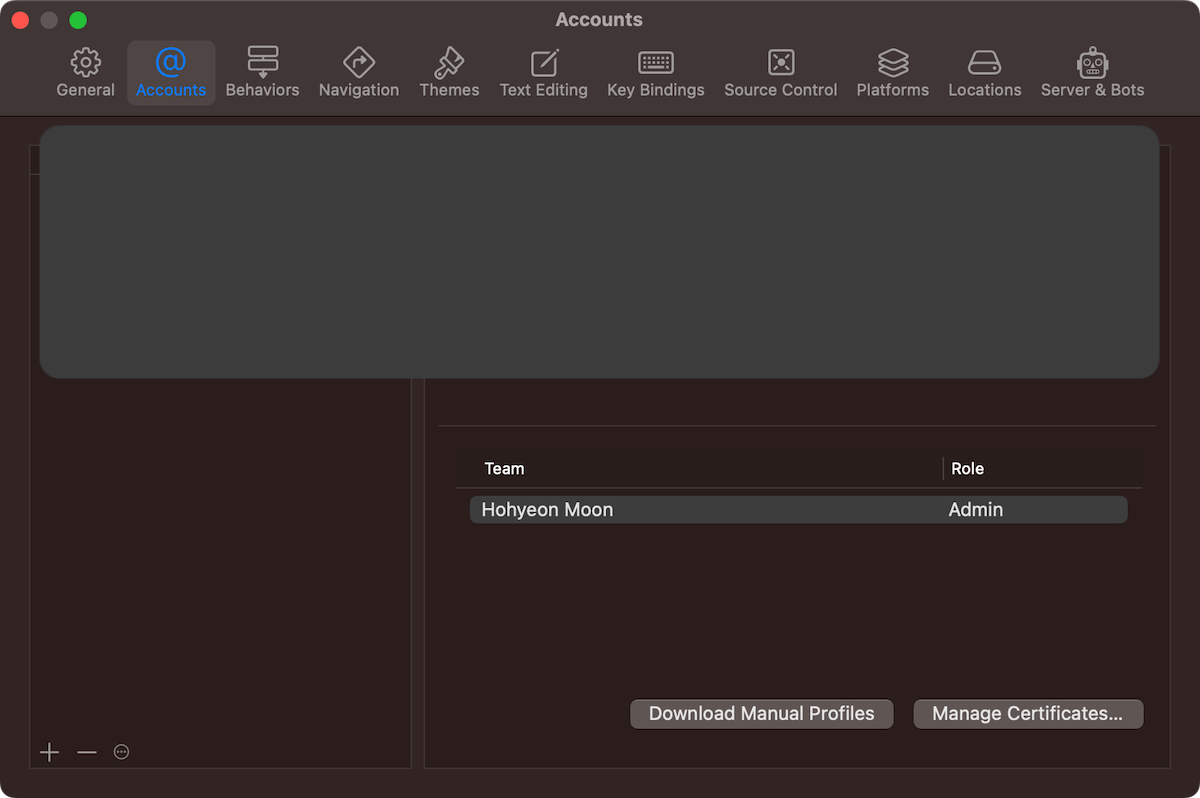1200x798 pixels.
Task: Open the account actions ellipsis menu
Action: (122, 752)
